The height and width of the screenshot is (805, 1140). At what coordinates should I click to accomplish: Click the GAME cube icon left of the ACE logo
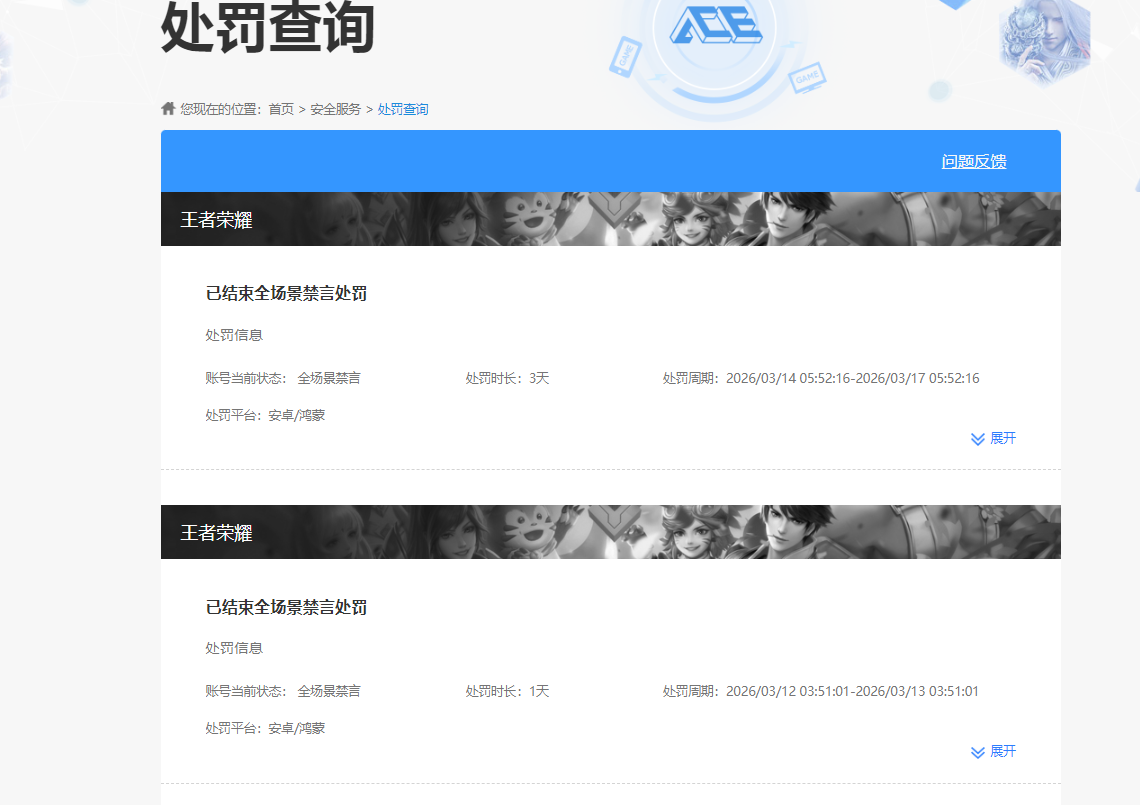pyautogui.click(x=626, y=56)
